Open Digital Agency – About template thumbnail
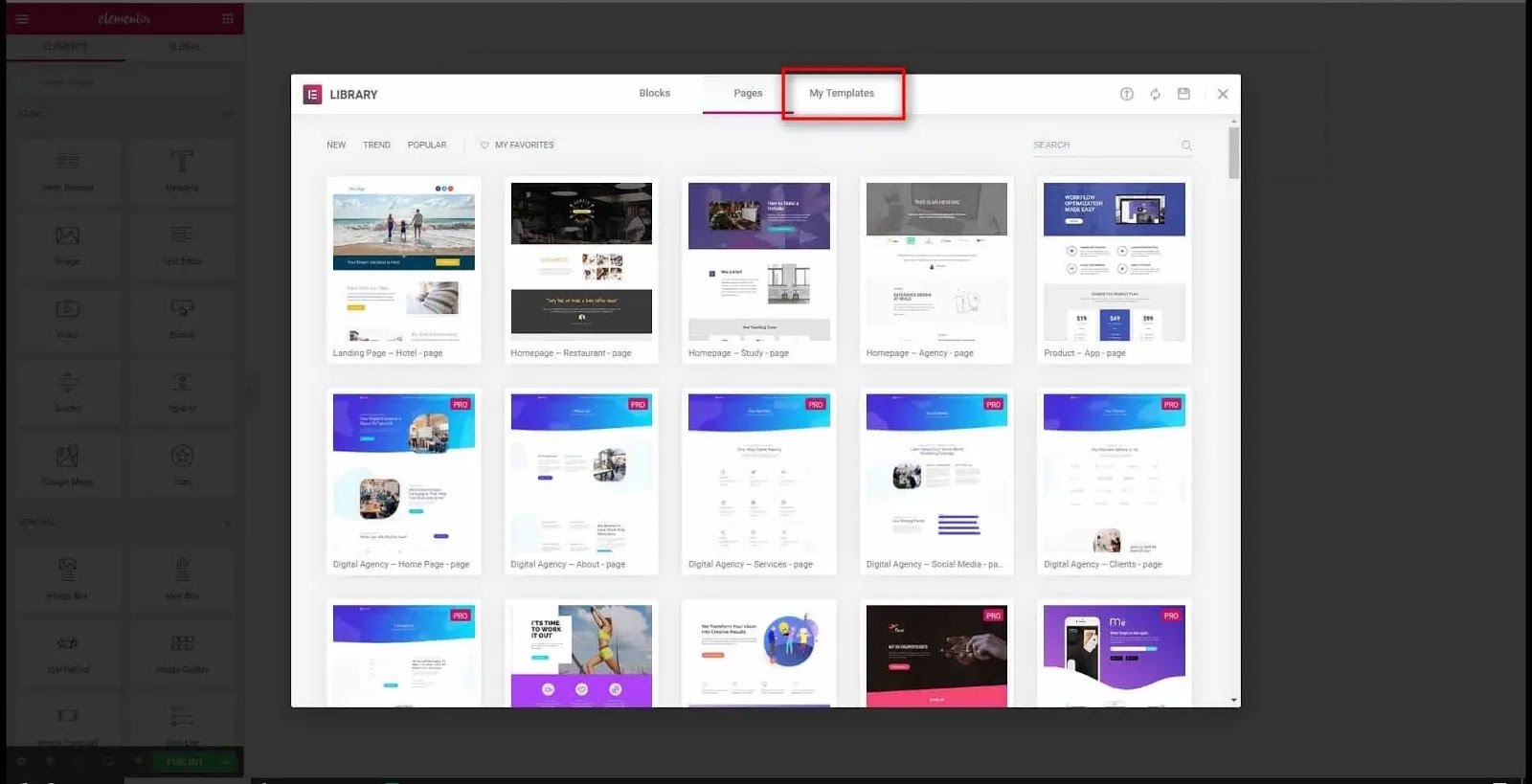 coord(581,473)
